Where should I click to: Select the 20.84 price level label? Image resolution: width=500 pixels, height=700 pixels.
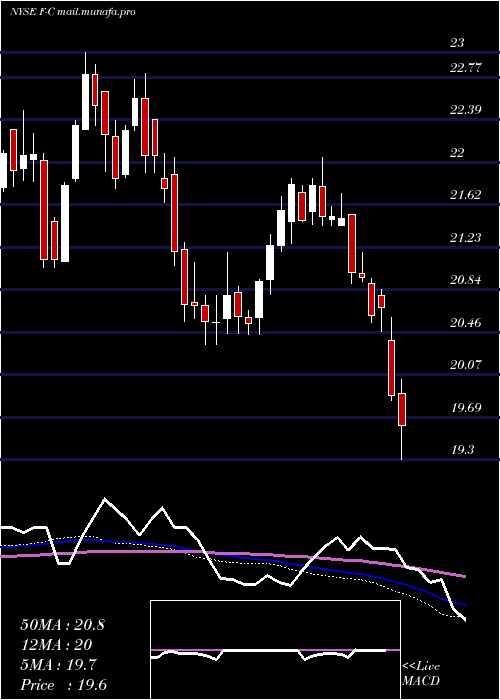point(466,280)
